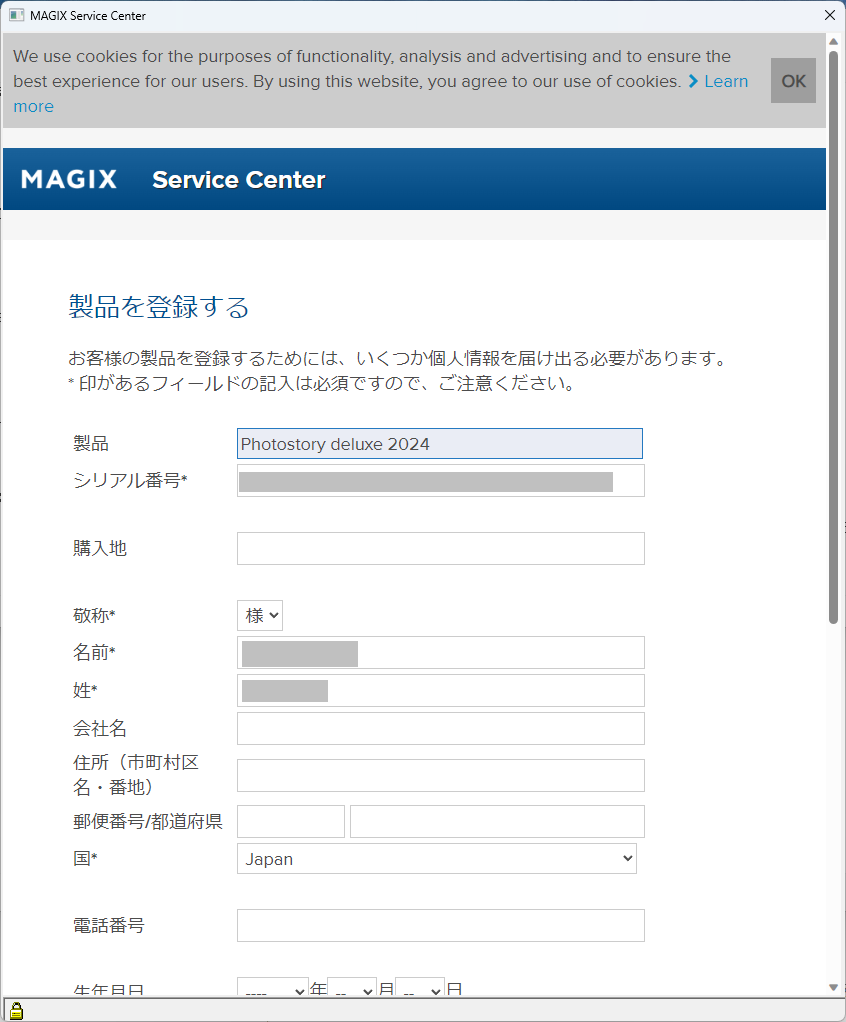The width and height of the screenshot is (846, 1022).
Task: Open the 国 country dropdown showing Japan
Action: [x=437, y=858]
